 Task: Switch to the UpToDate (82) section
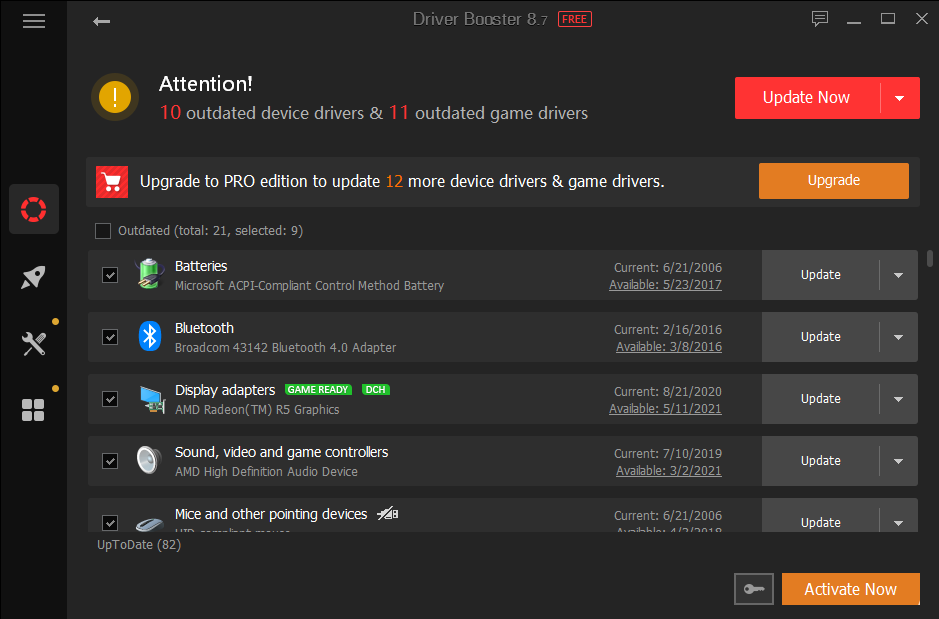[138, 544]
